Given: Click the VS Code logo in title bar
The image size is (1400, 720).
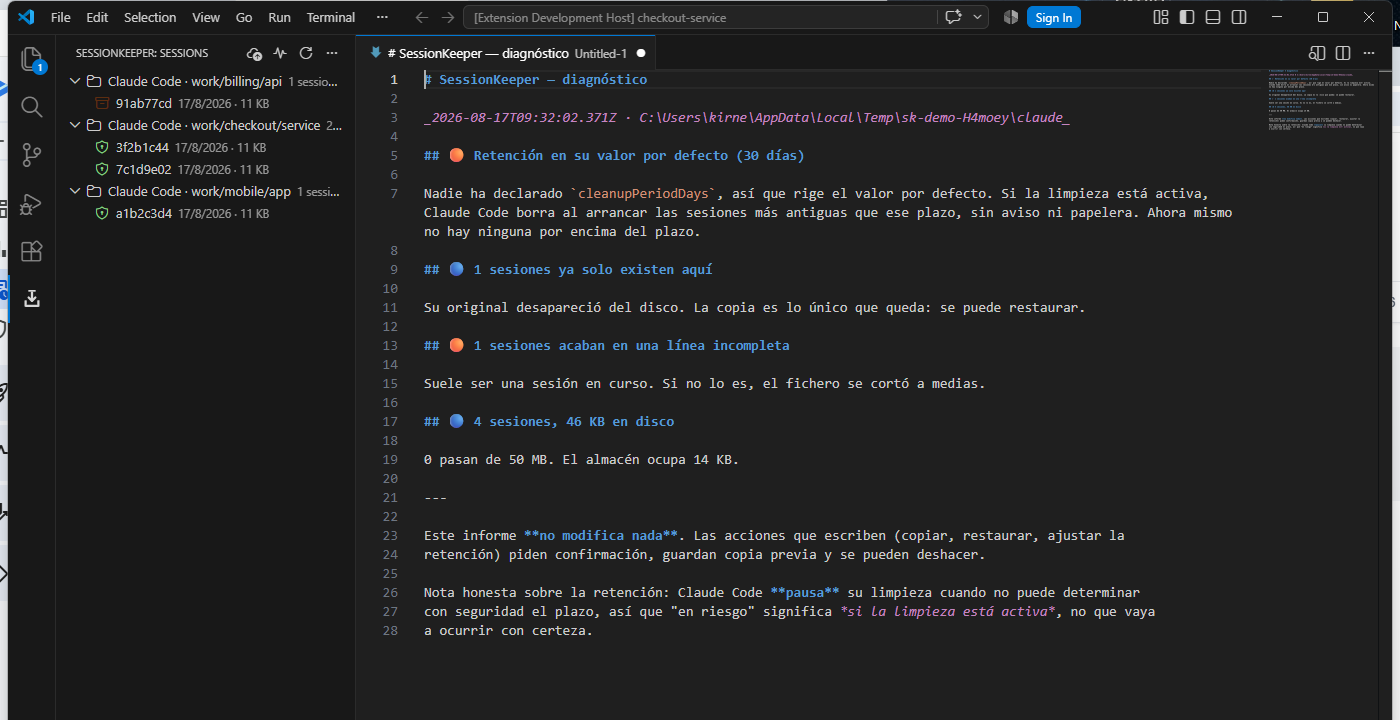Looking at the screenshot, I should pos(26,17).
